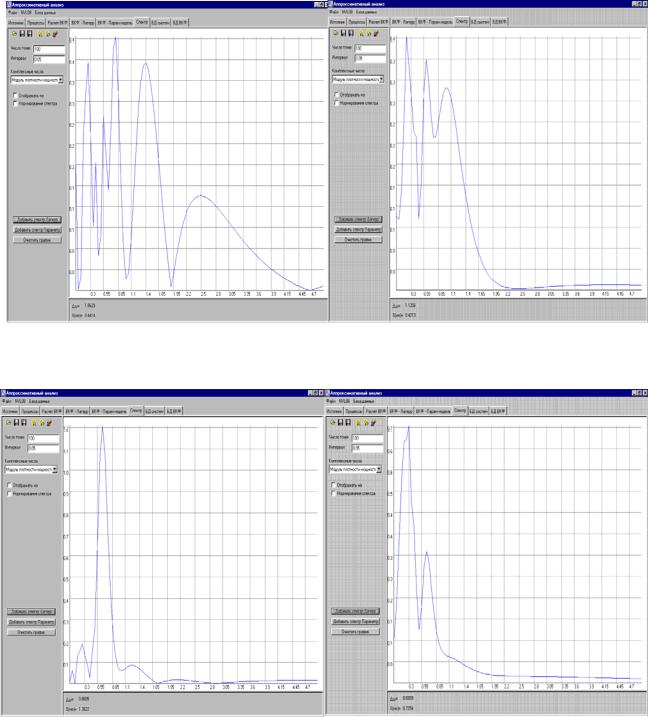Open the 'ВКФ - Лагерр' tab in the bottom-right window

coord(401,412)
